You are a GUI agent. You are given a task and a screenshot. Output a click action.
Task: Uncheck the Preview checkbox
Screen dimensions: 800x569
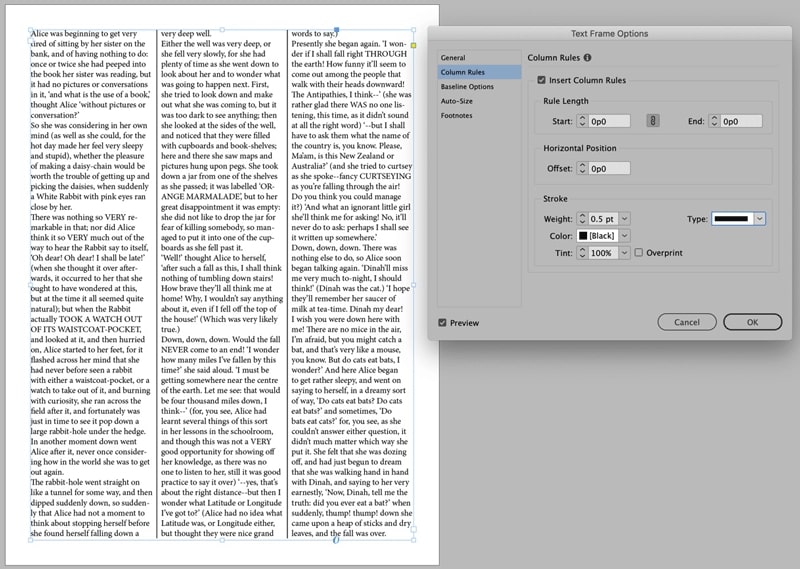pos(442,323)
